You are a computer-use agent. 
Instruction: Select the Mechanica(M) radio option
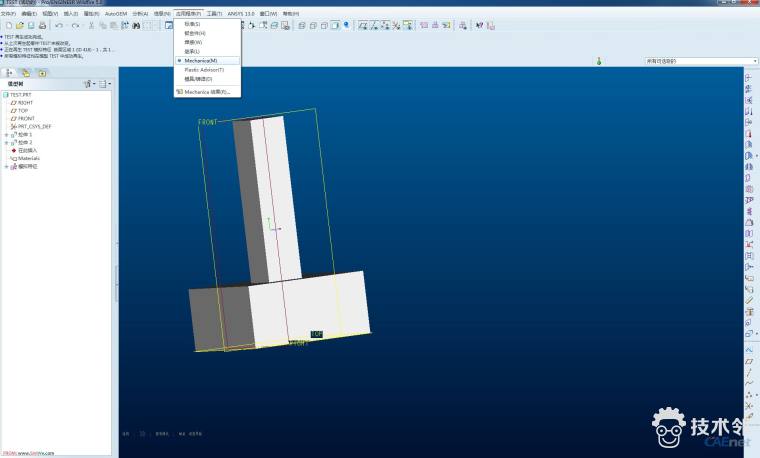click(x=200, y=60)
